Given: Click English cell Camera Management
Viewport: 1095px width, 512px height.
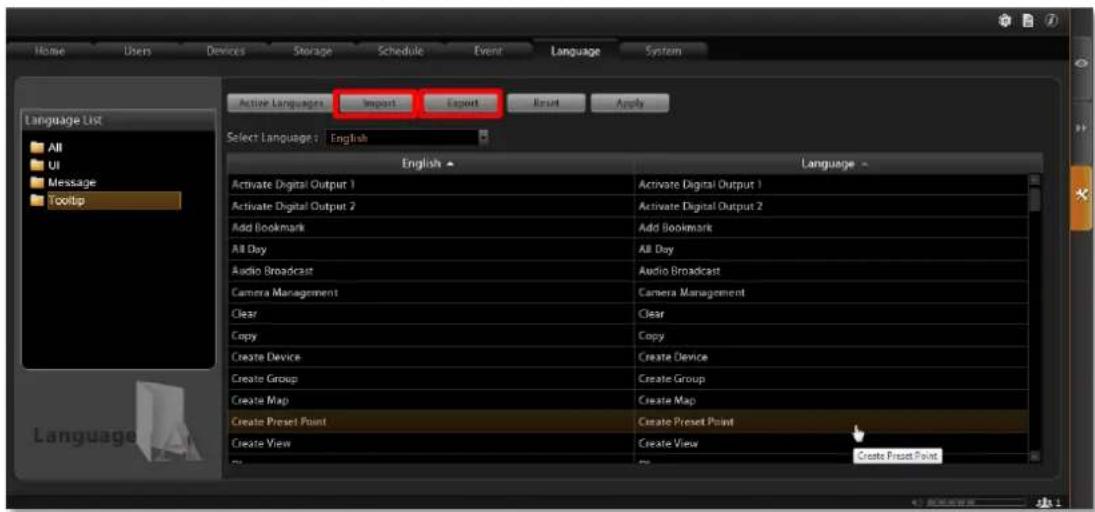Looking at the screenshot, I should point(430,293).
